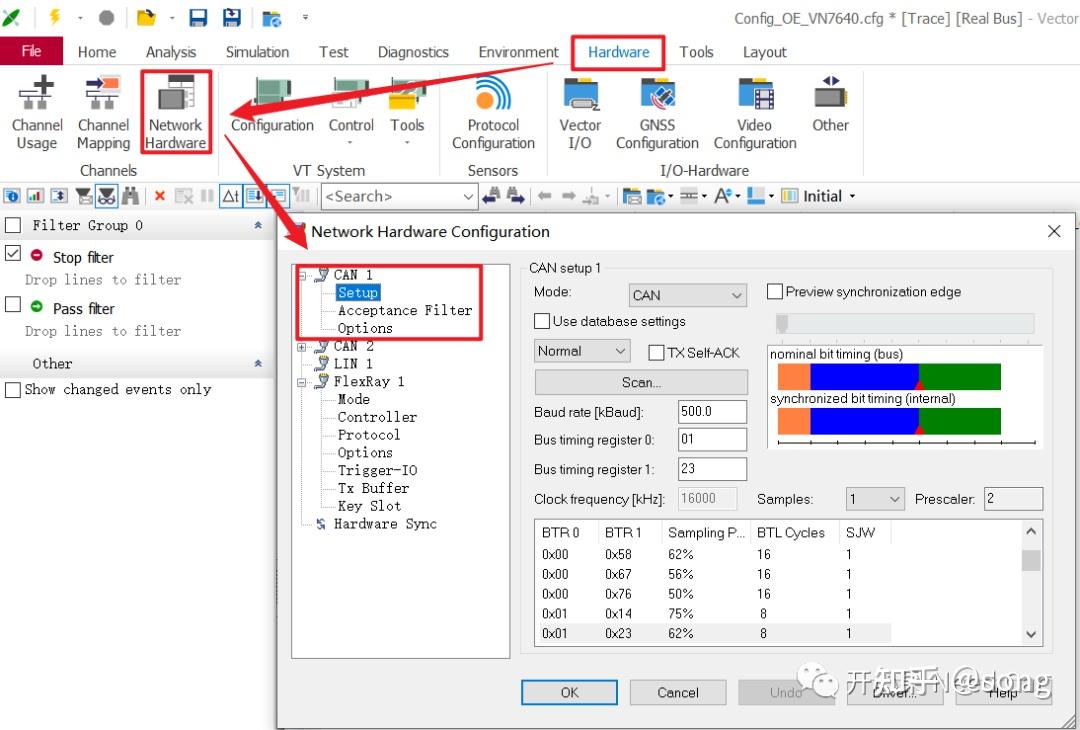Click the red X clear trace icon
1080x730 pixels.
click(160, 196)
